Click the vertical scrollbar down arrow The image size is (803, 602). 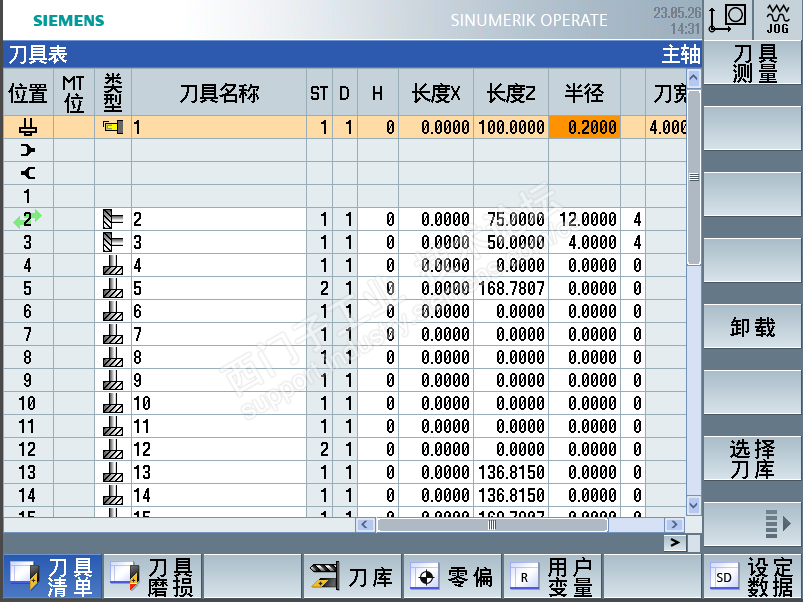pyautogui.click(x=693, y=505)
